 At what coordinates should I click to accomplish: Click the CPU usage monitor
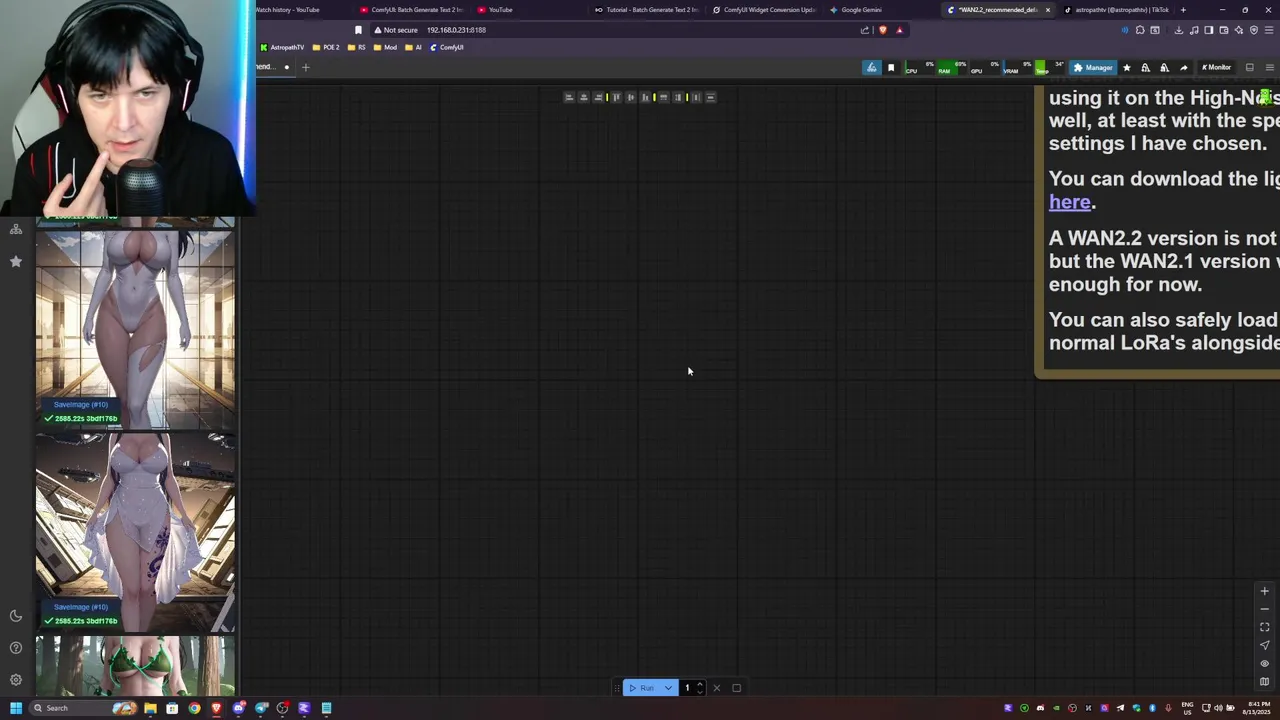pyautogui.click(x=919, y=67)
